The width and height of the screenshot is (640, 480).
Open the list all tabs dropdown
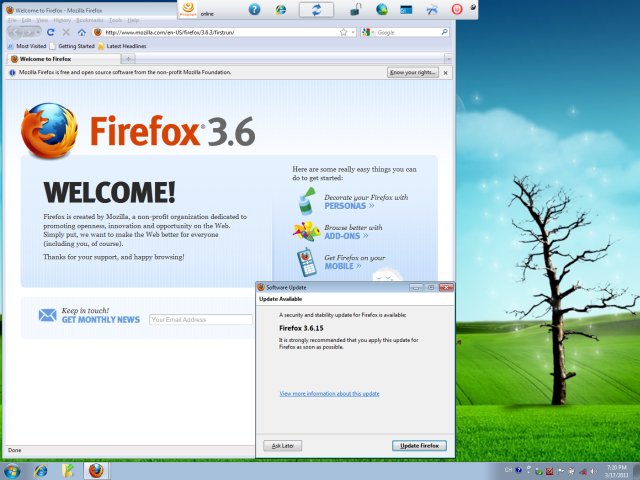448,59
